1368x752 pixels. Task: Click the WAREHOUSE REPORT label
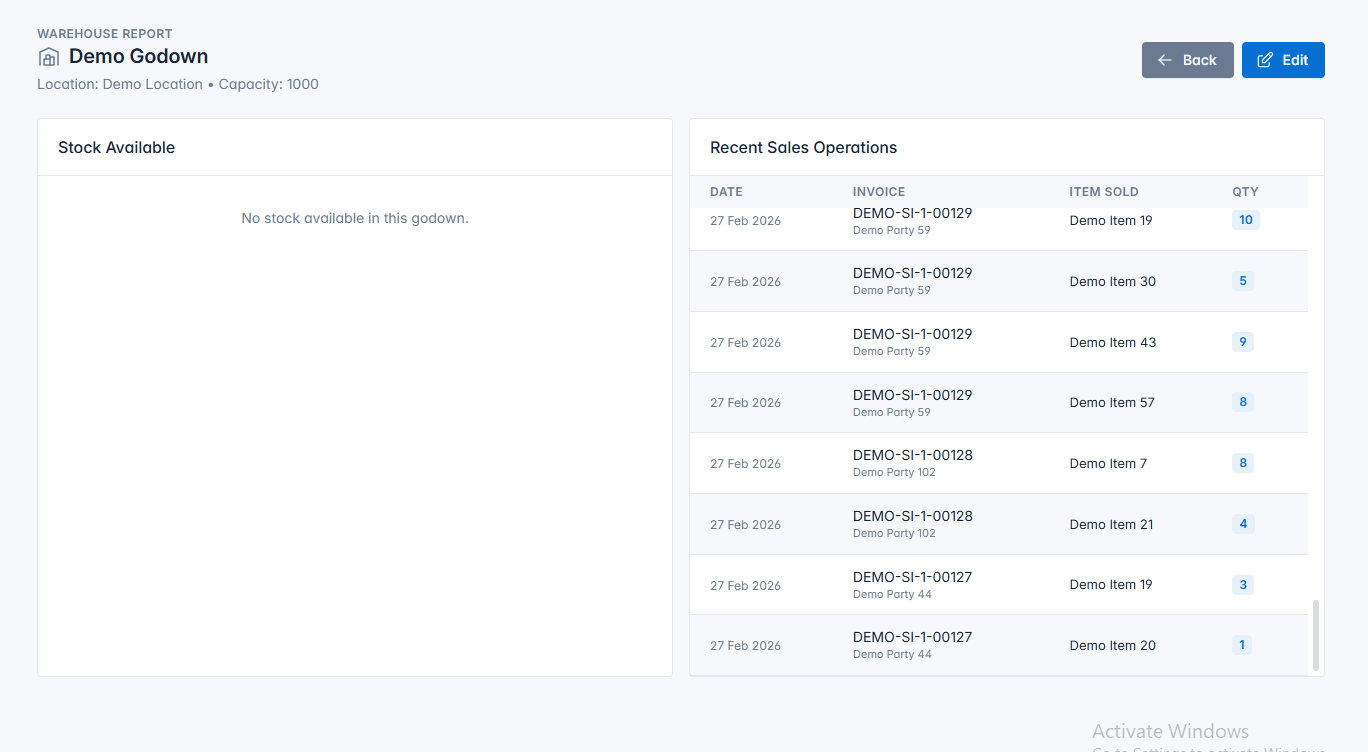coord(105,34)
